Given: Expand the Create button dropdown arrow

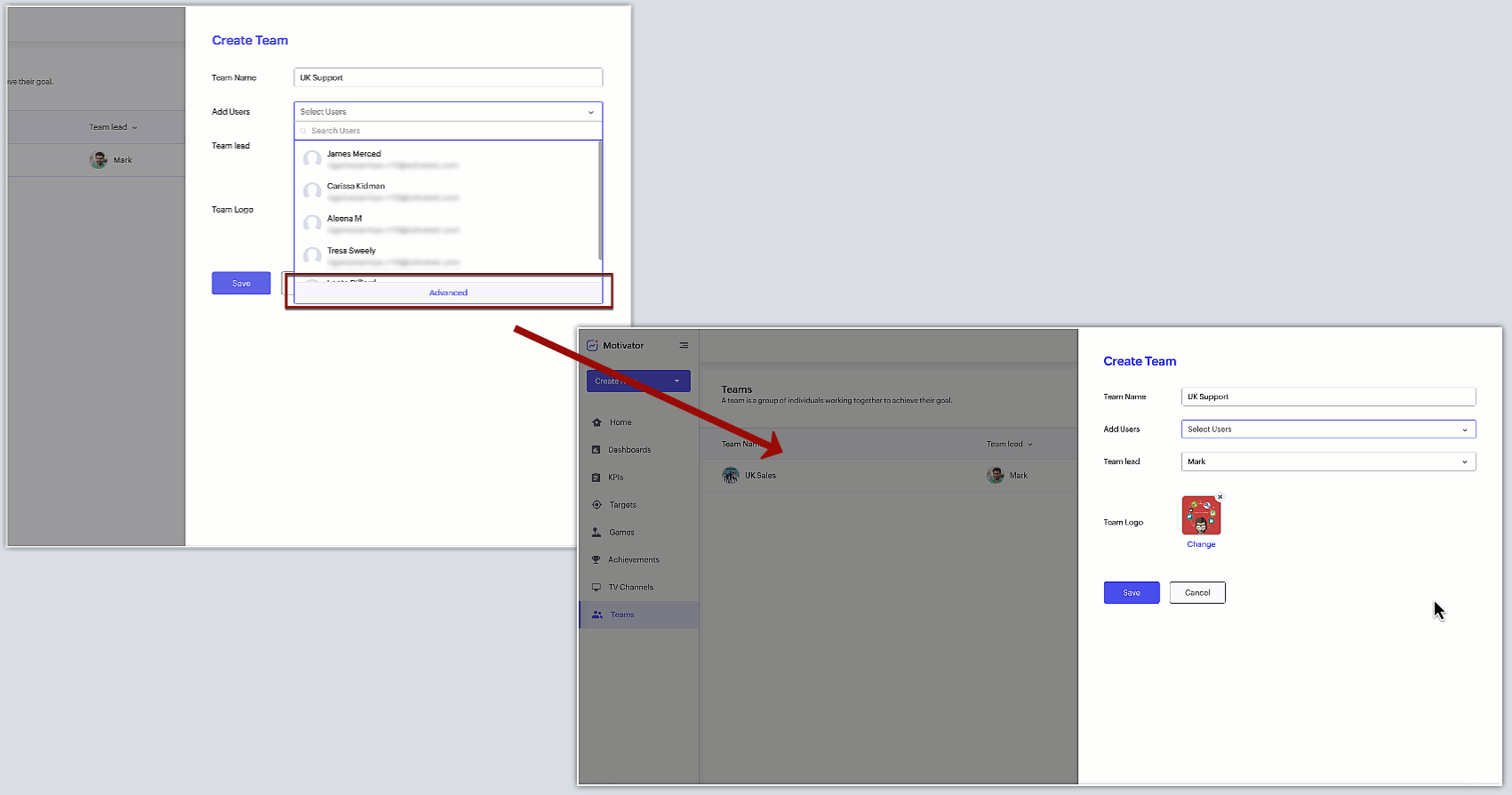Looking at the screenshot, I should coord(676,381).
